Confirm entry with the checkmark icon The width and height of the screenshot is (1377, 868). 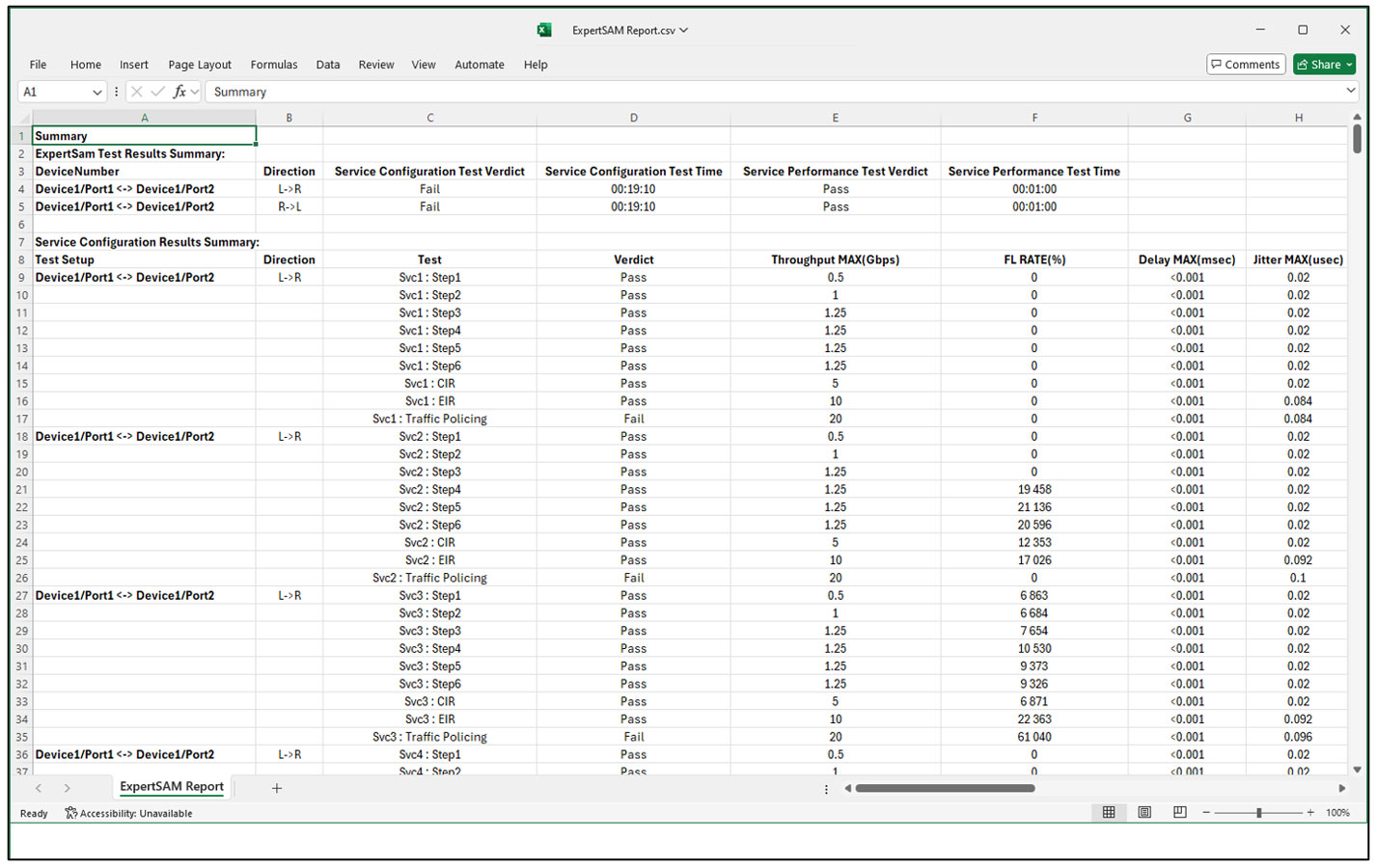click(158, 92)
